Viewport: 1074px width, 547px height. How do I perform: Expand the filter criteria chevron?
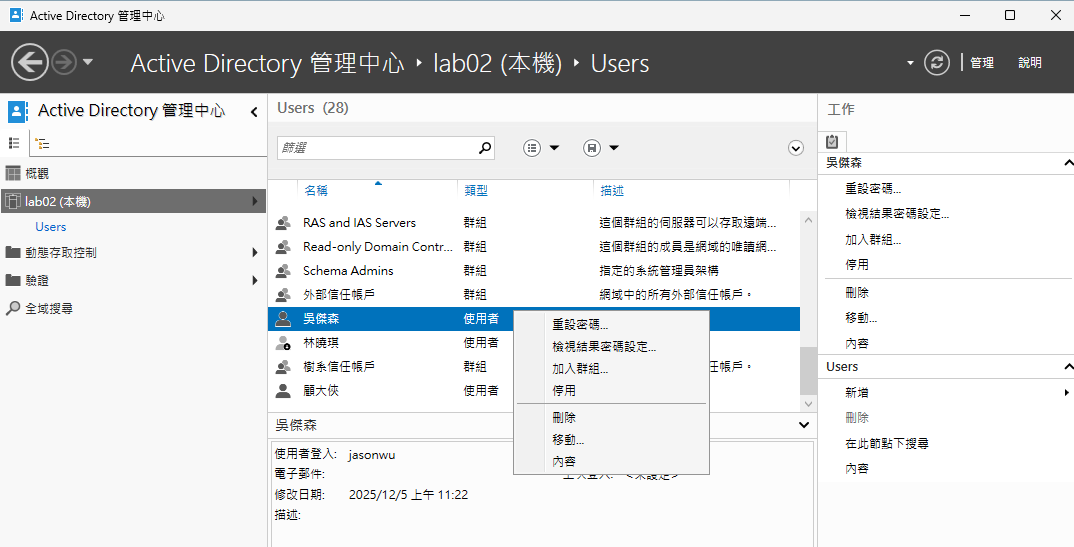click(795, 148)
